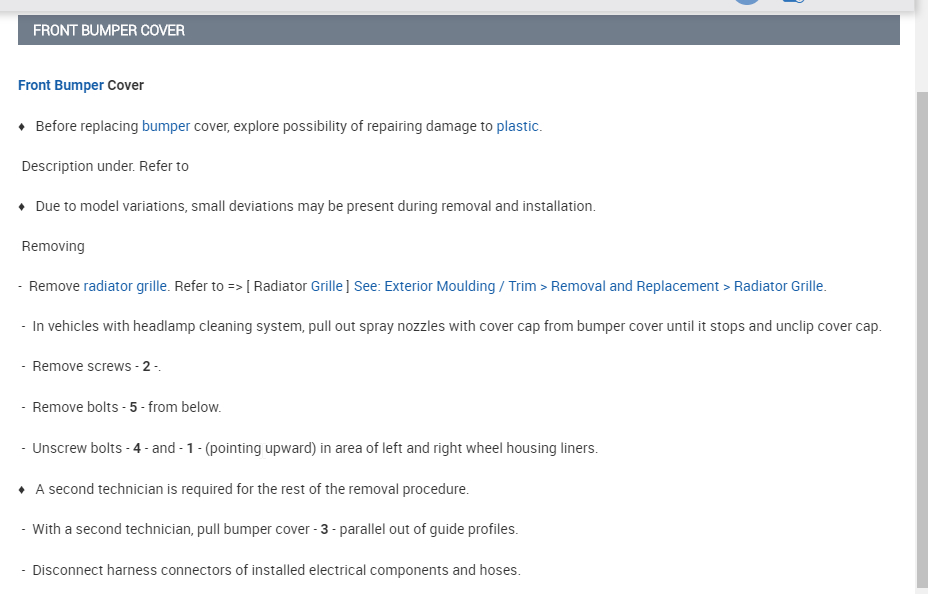928x594 pixels.
Task: Click the 'pull bumper cover - 3' step
Action: tap(274, 529)
